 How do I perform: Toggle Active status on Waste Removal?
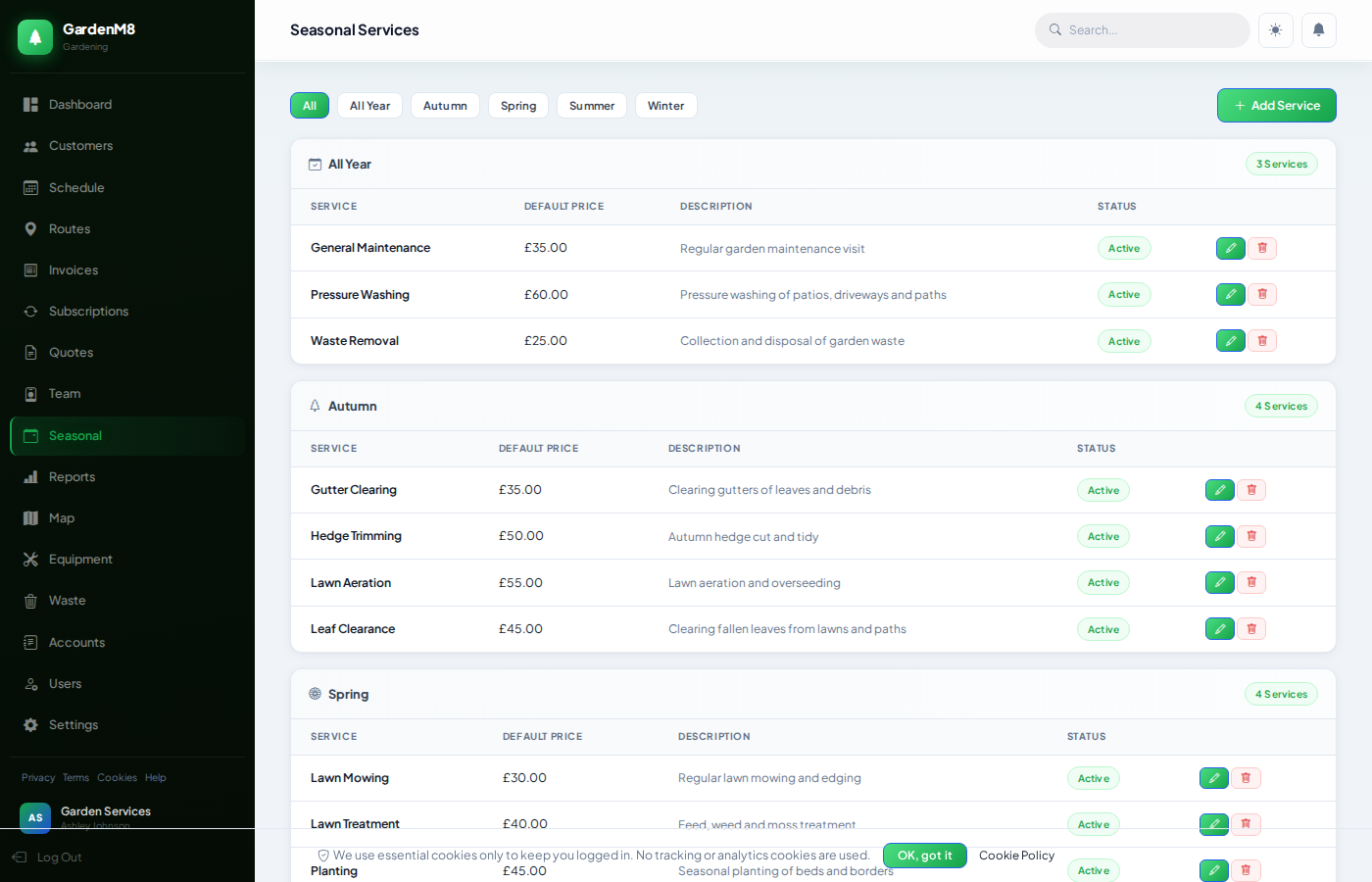tap(1124, 340)
